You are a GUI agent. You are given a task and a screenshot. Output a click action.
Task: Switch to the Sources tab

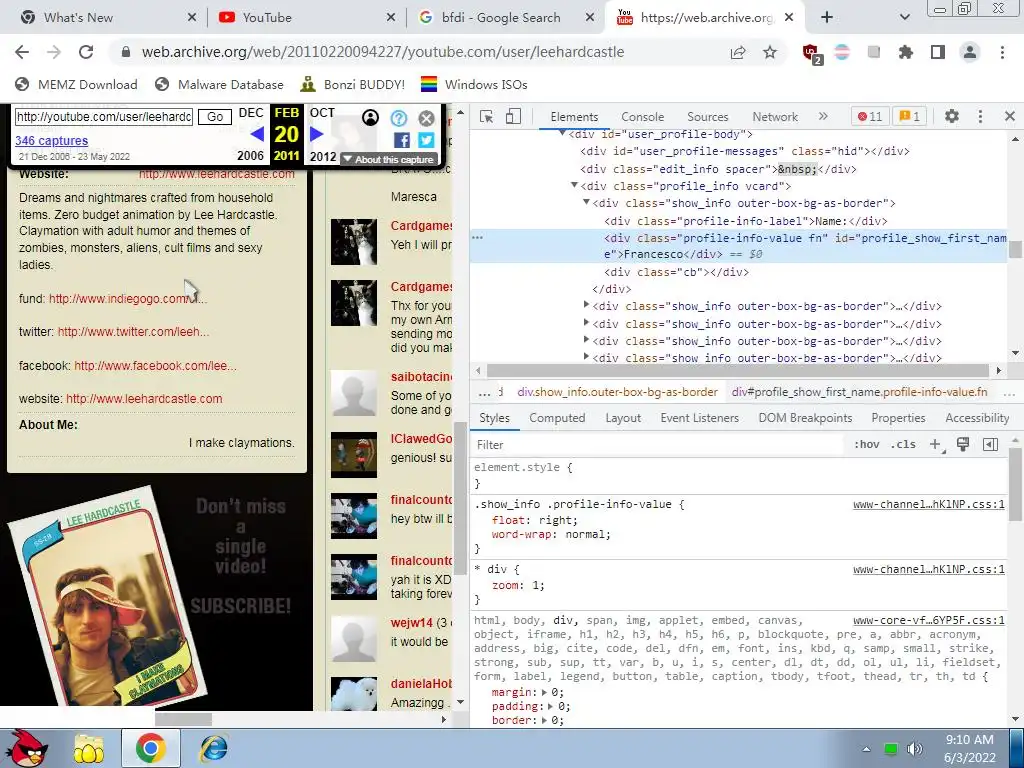(x=707, y=117)
